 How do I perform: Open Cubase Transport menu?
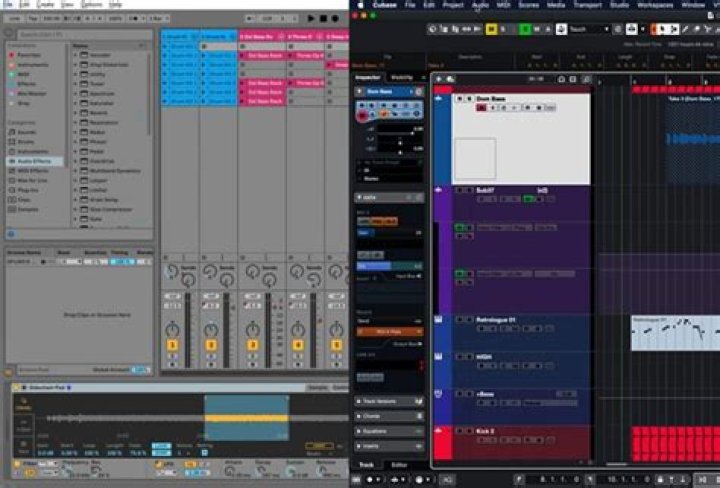(x=587, y=5)
